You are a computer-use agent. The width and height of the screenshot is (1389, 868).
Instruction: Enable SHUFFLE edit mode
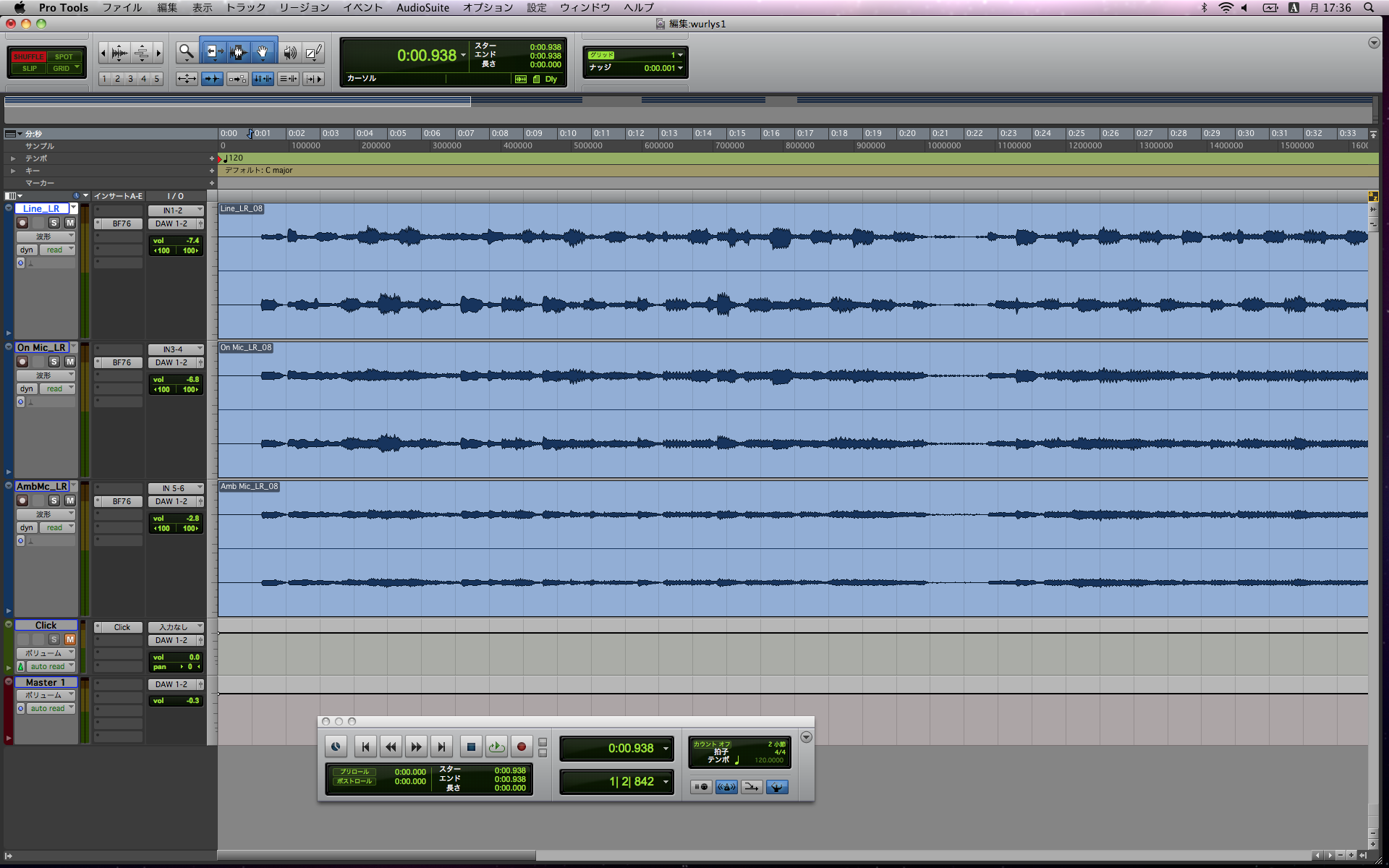(28, 56)
